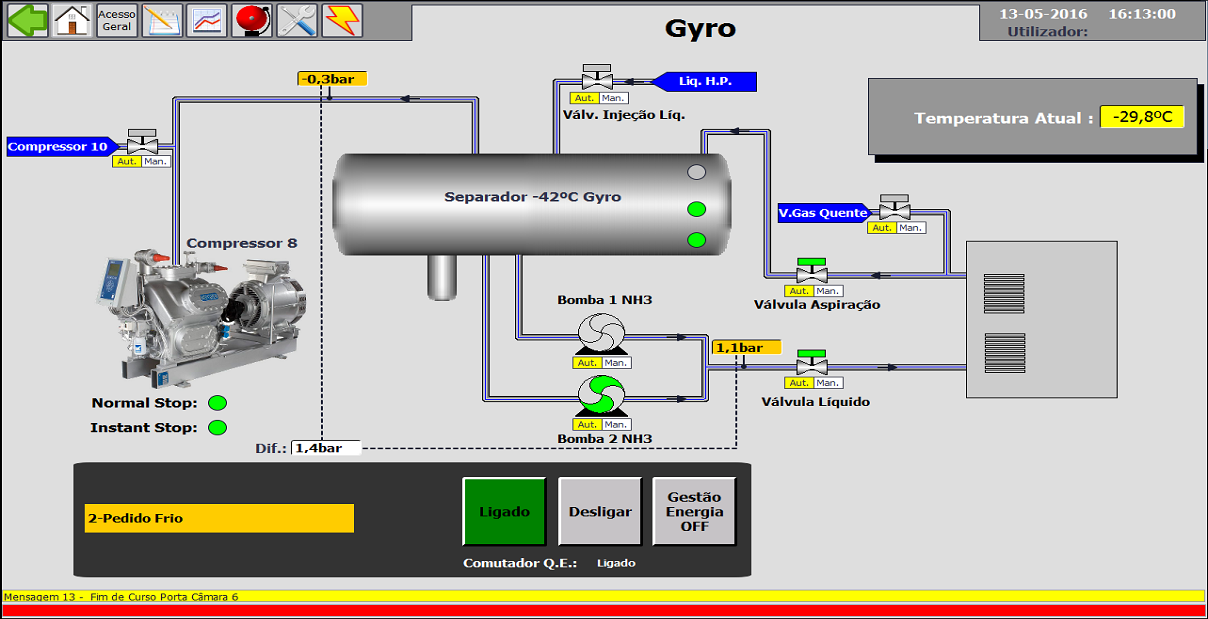Click the lightning bolt energy icon

click(342, 20)
